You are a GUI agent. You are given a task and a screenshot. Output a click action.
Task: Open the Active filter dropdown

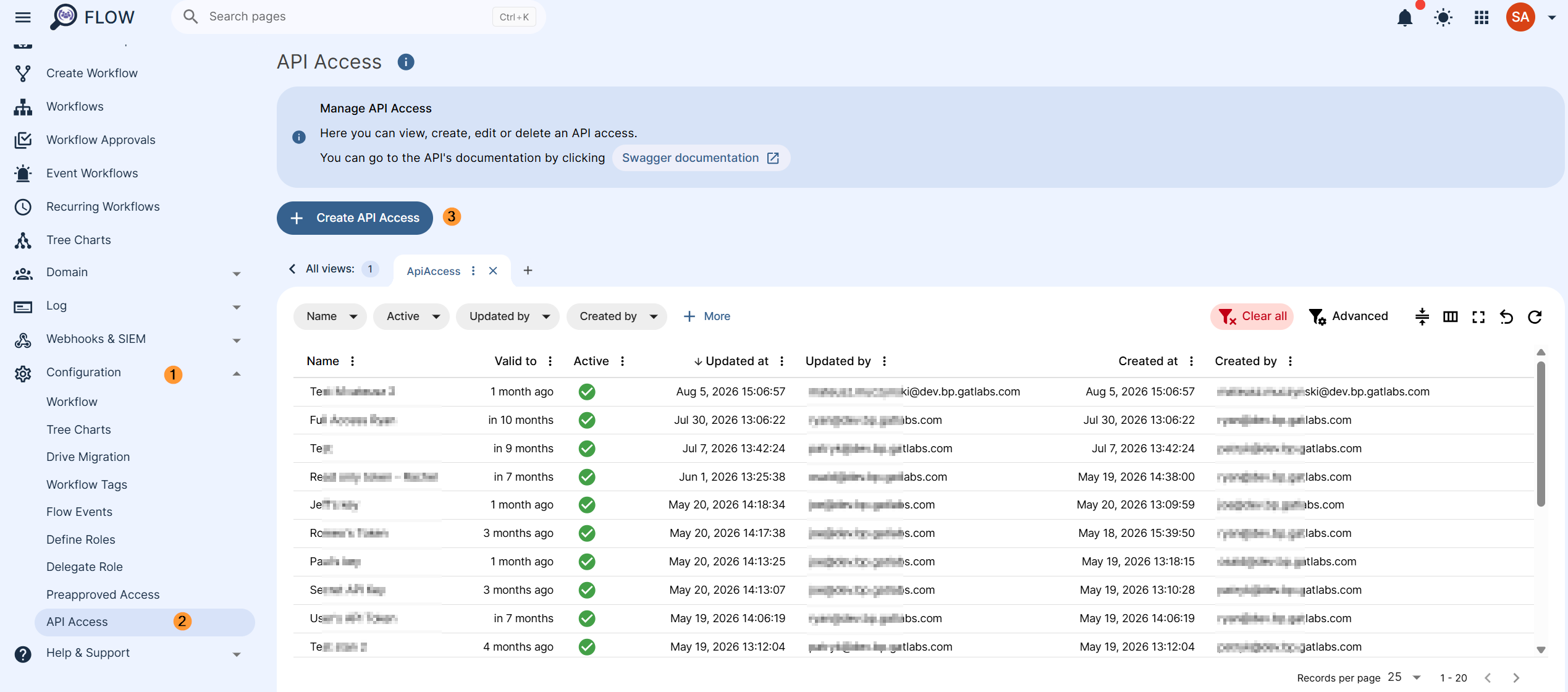tap(411, 316)
